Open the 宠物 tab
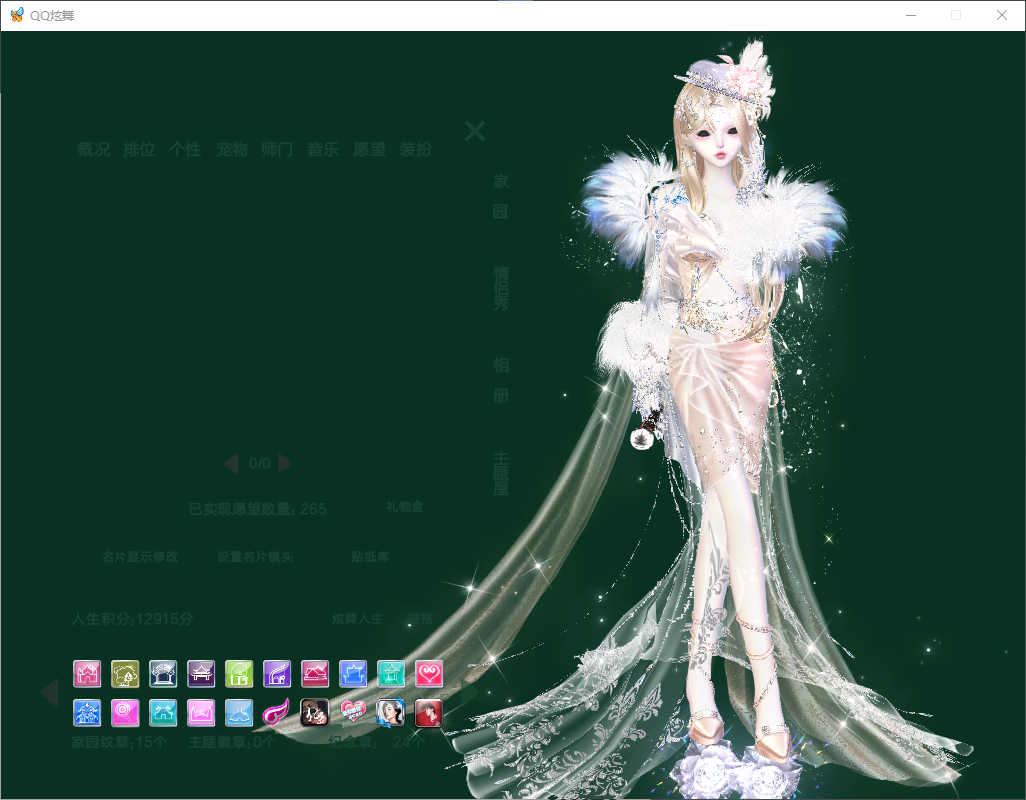This screenshot has width=1026, height=800. pos(232,150)
